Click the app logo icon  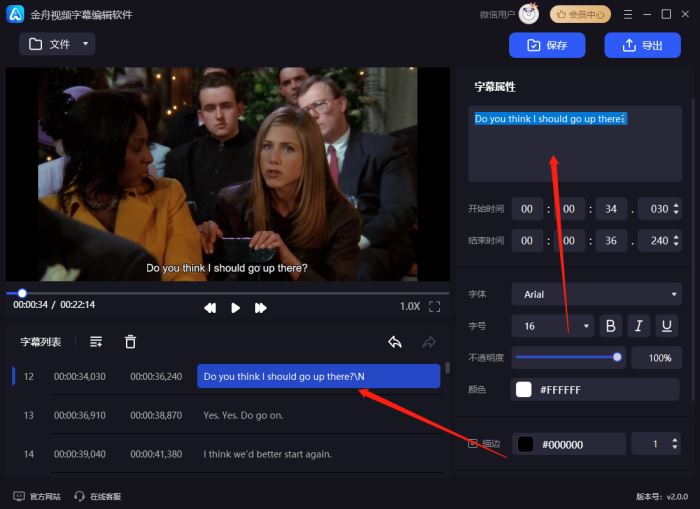tap(15, 14)
